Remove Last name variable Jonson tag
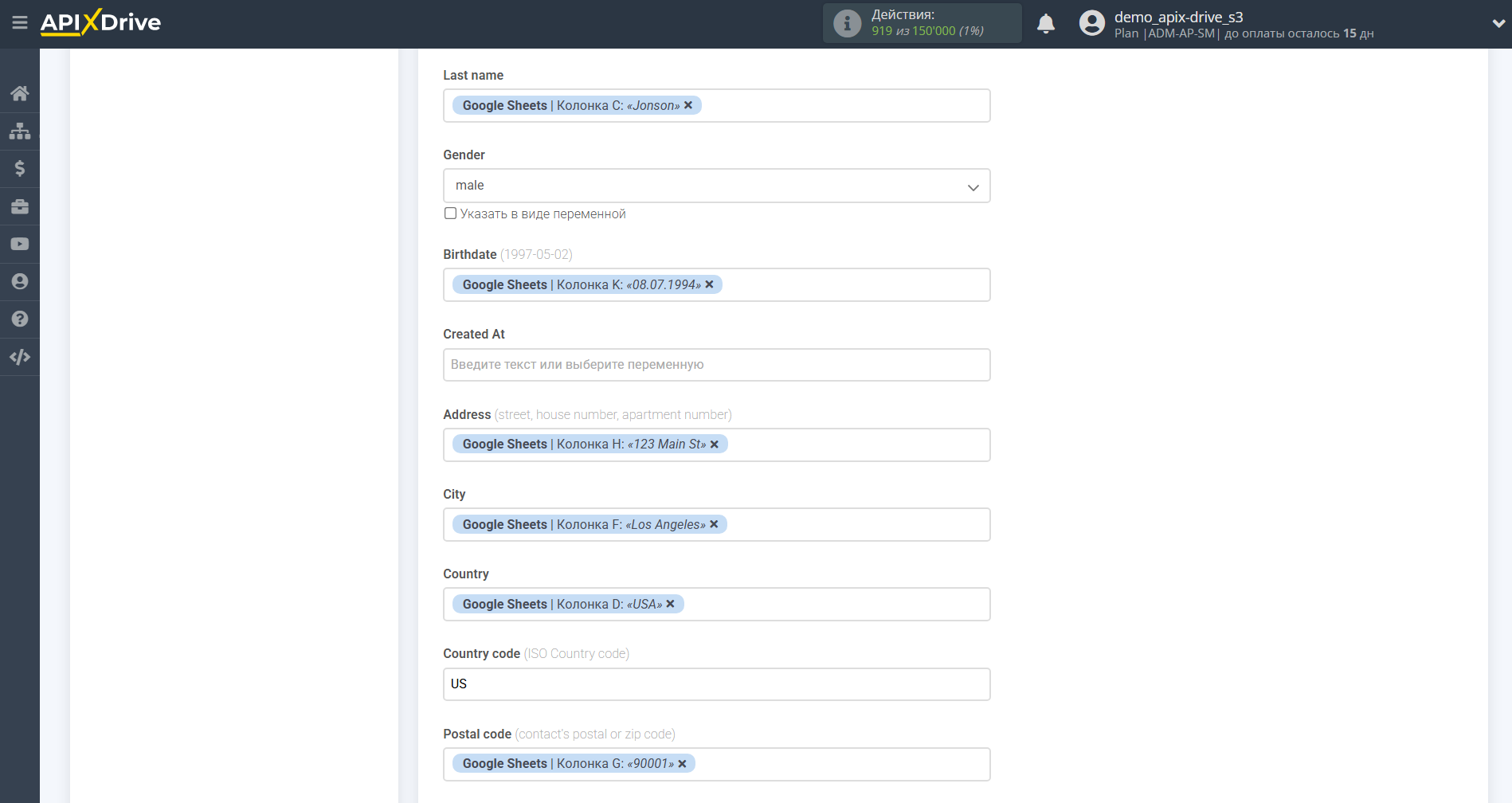Viewport: 1512px width, 803px height. click(688, 105)
